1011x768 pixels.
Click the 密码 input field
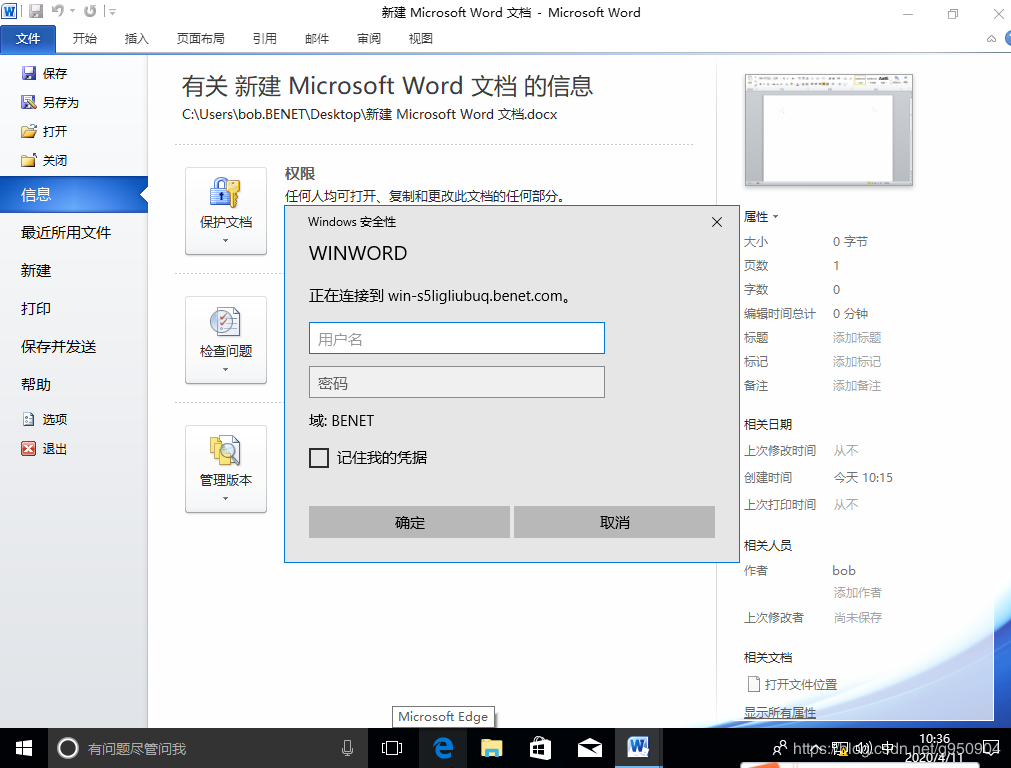tap(456, 382)
